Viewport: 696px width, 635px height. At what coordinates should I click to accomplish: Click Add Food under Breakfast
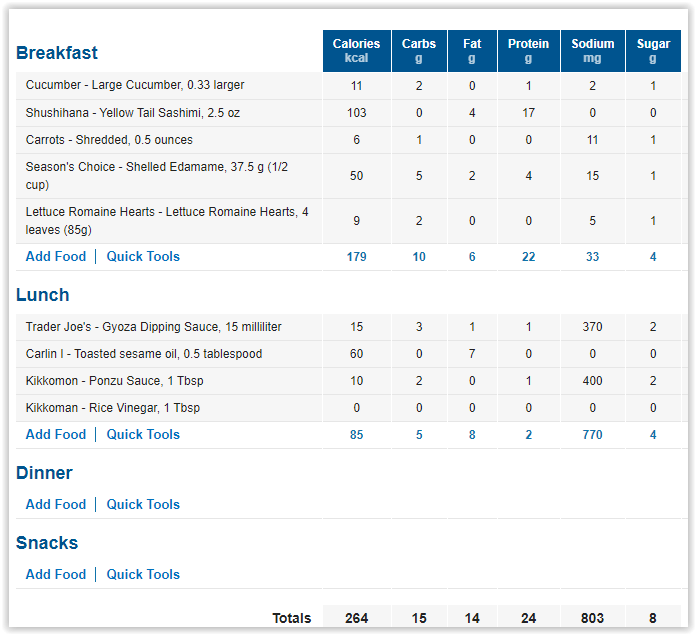(56, 256)
